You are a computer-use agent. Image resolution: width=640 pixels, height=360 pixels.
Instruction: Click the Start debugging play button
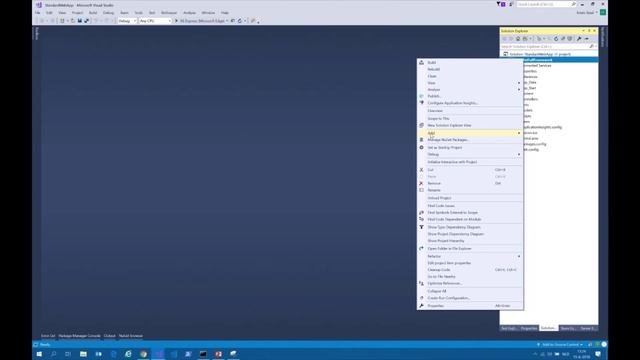[177, 21]
